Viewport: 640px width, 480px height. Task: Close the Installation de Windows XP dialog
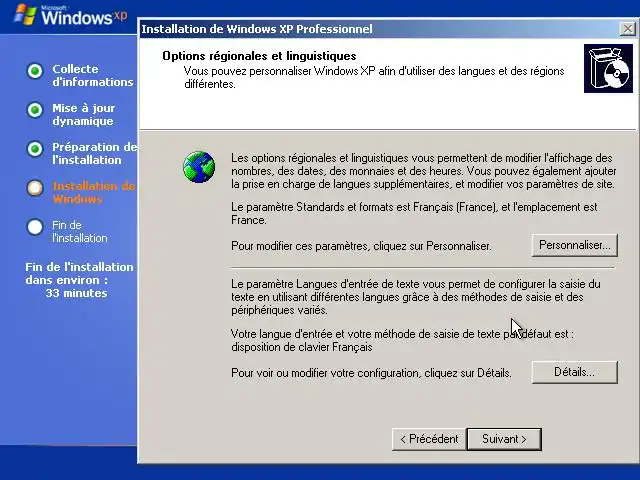[627, 29]
